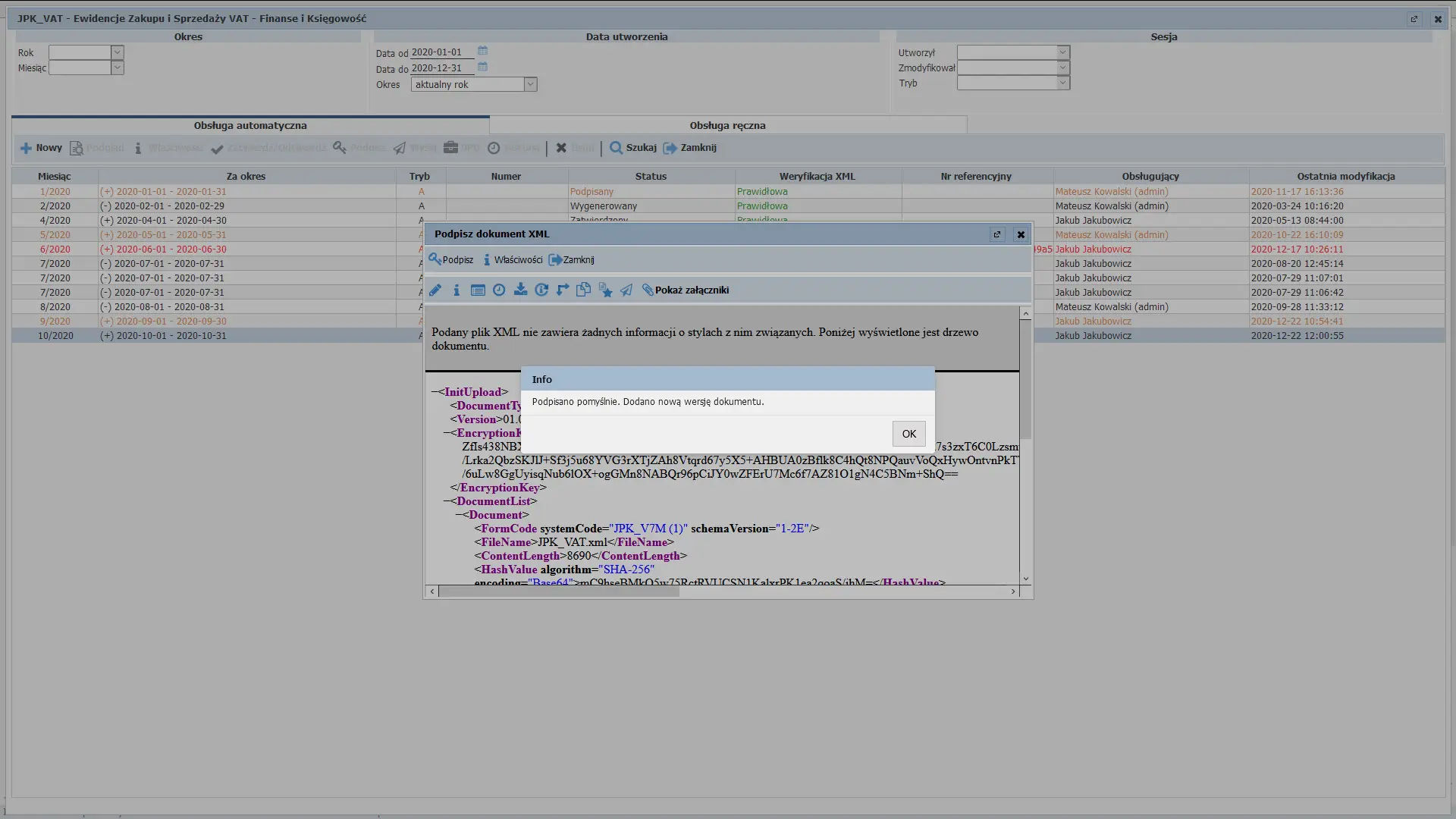The height and width of the screenshot is (819, 1456).
Task: Open Właściwości in the XML dialog
Action: (x=513, y=259)
